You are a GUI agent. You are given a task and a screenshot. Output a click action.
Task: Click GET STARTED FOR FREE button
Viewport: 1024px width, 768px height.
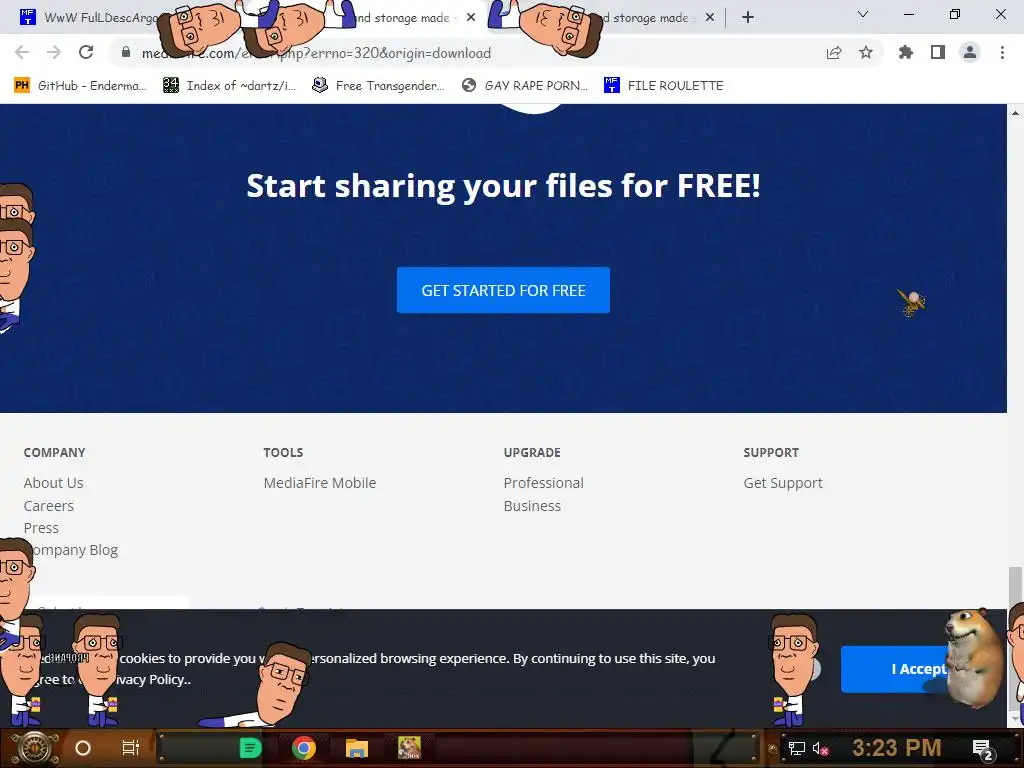[503, 290]
